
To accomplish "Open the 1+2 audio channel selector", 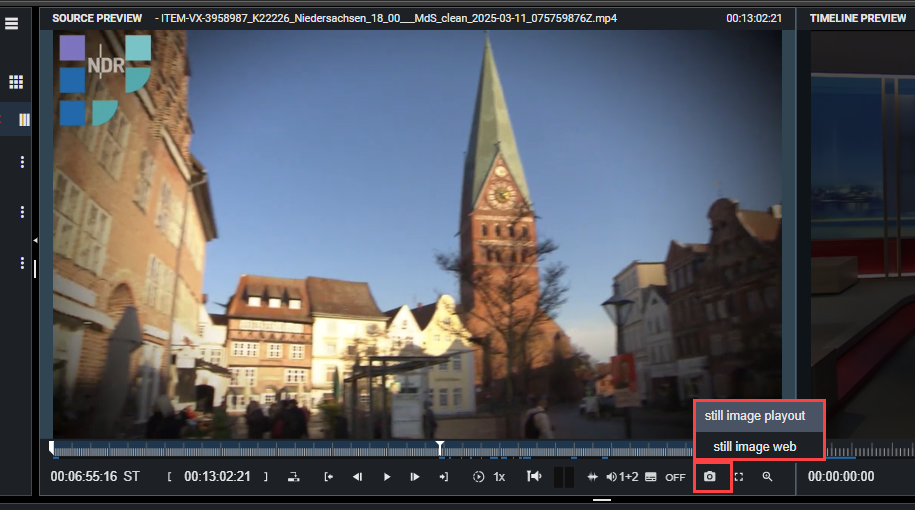I will click(x=622, y=477).
